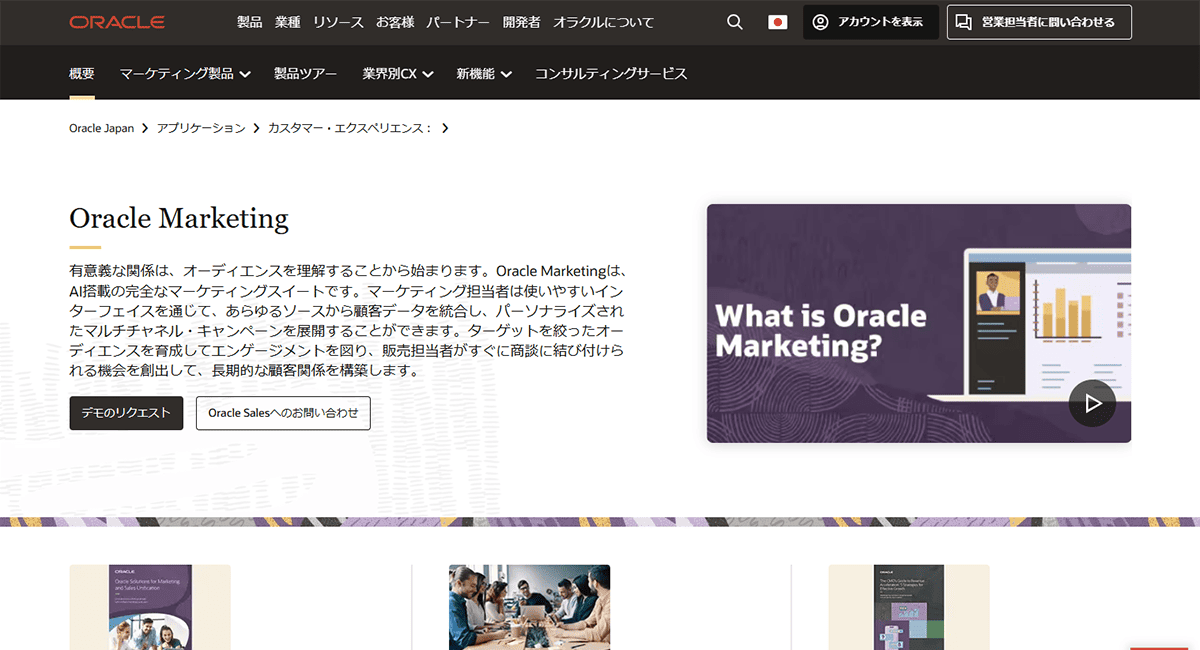Click the team meeting photo thumbnail
1200x650 pixels.
(529, 608)
